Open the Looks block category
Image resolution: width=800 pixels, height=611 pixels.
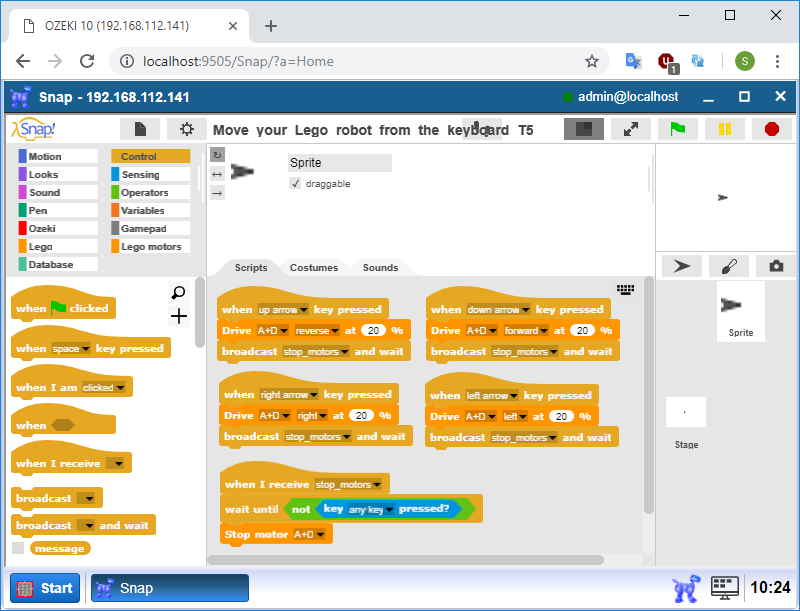58,174
